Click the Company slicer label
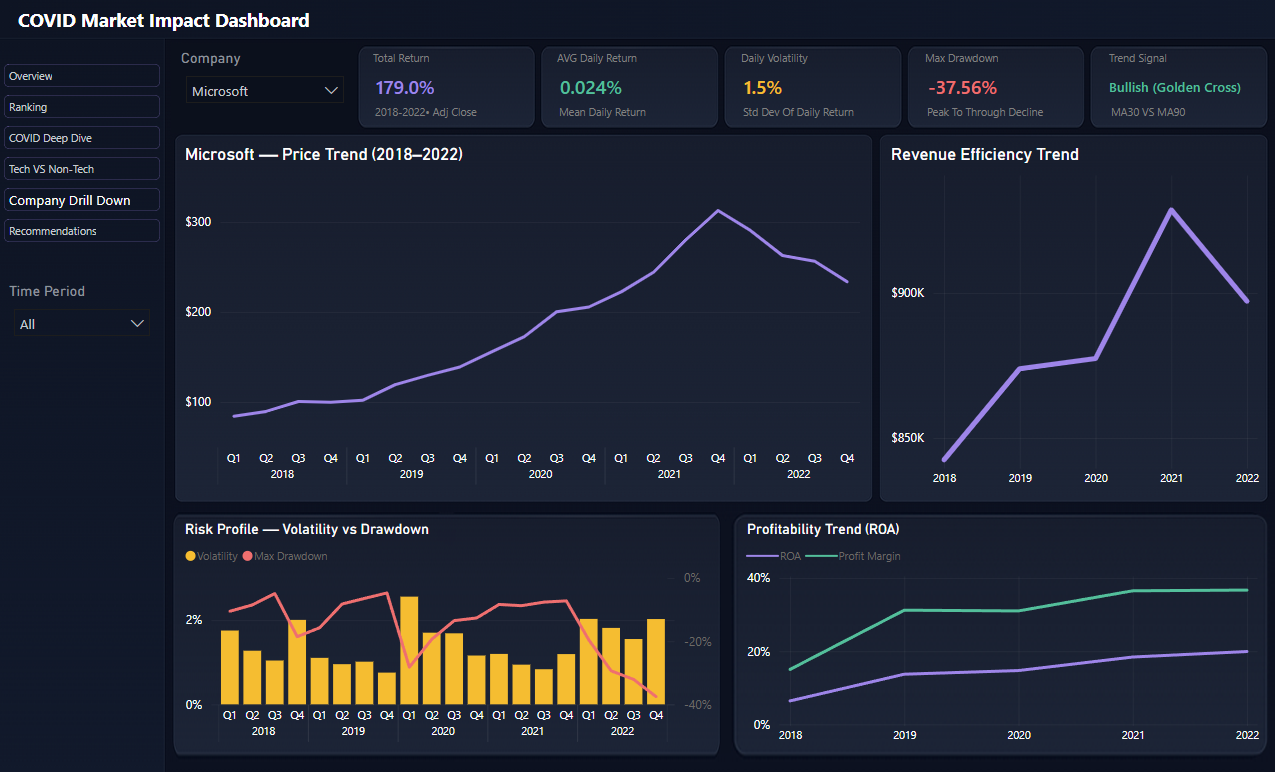 [x=211, y=58]
